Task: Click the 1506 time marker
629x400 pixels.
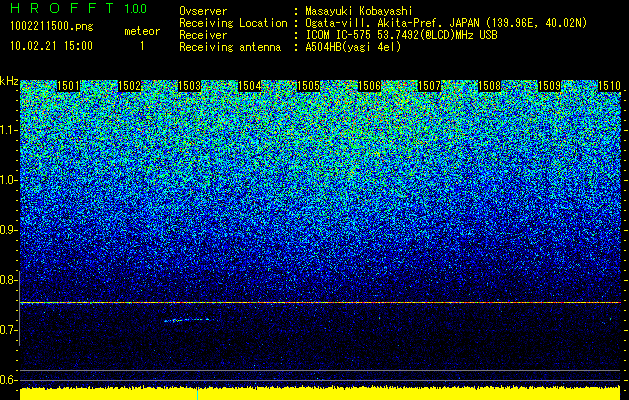Action: (369, 86)
